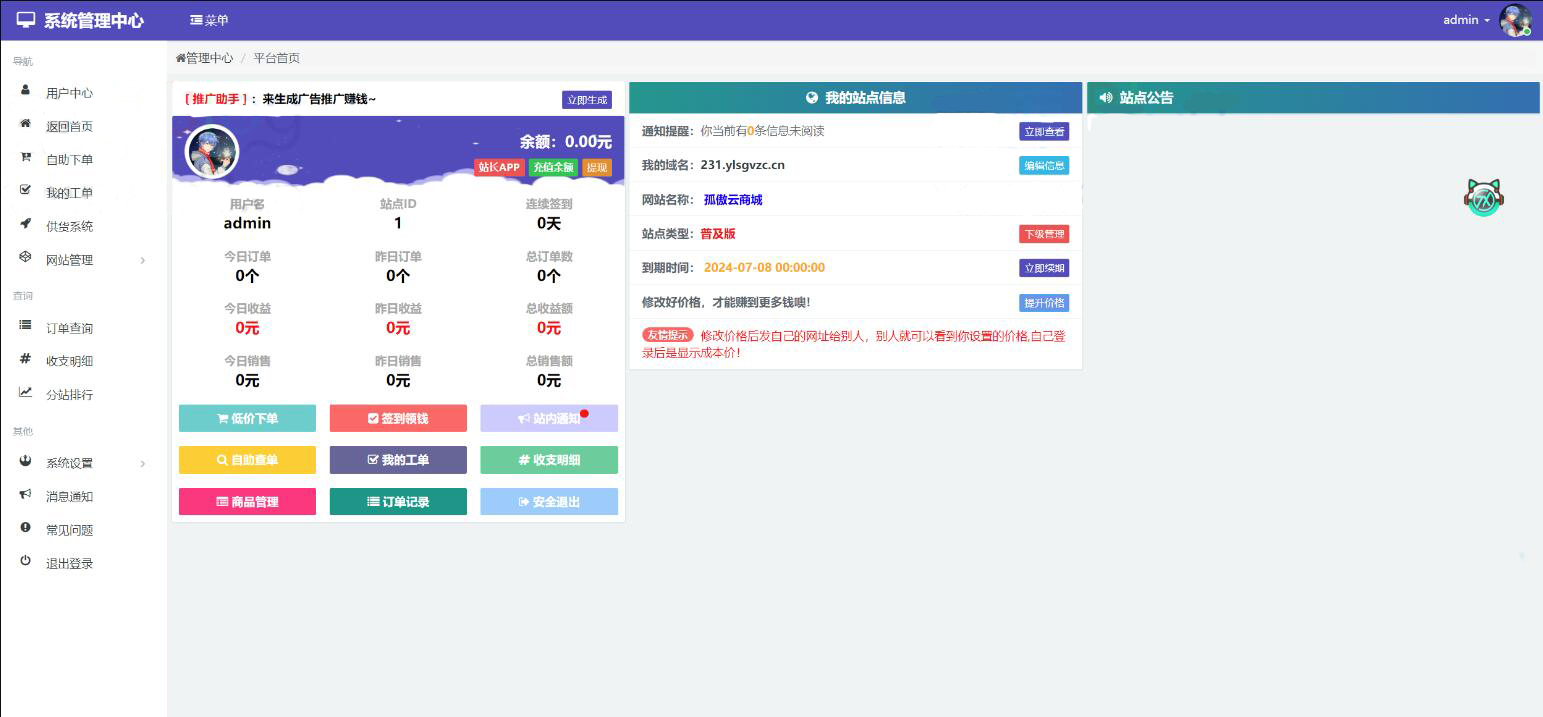This screenshot has height=717, width=1543.
Task: Click the orange 提现 withdrawal button
Action: (596, 167)
